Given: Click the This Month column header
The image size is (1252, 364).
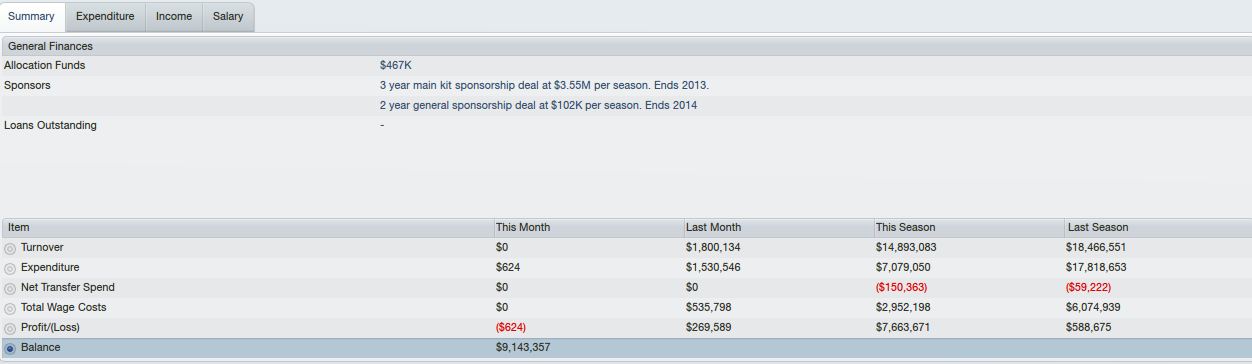Looking at the screenshot, I should [588, 227].
